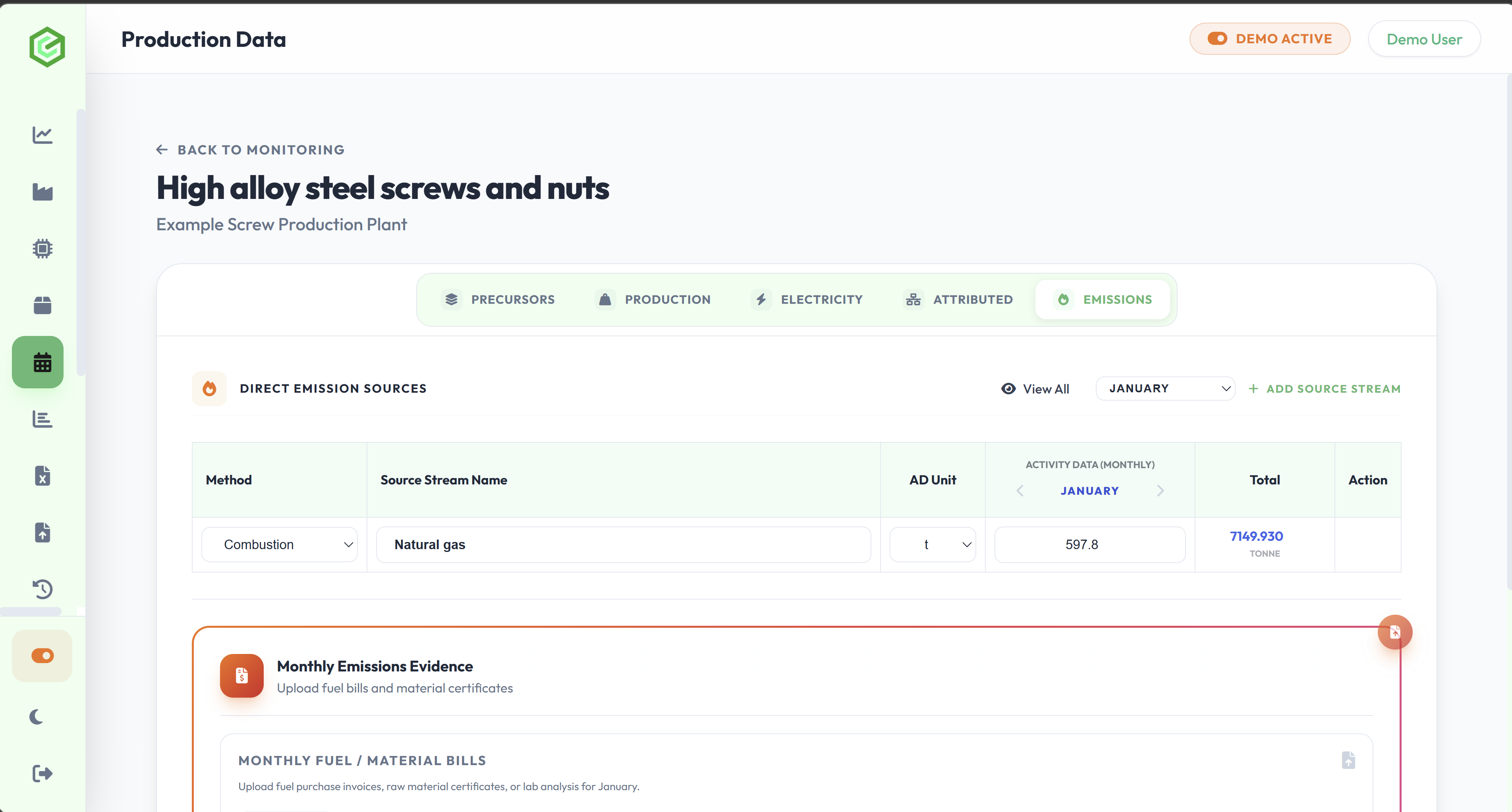Go Back to Monitoring link

[x=251, y=150]
